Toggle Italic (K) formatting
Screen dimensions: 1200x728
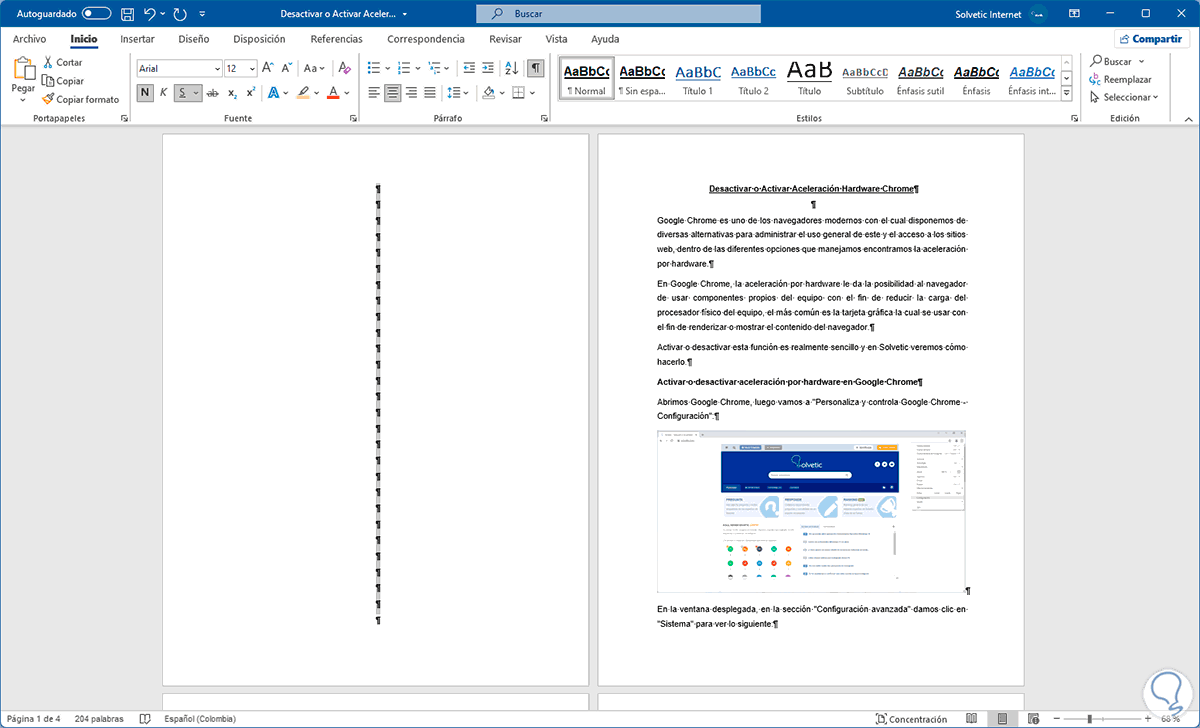coord(164,93)
